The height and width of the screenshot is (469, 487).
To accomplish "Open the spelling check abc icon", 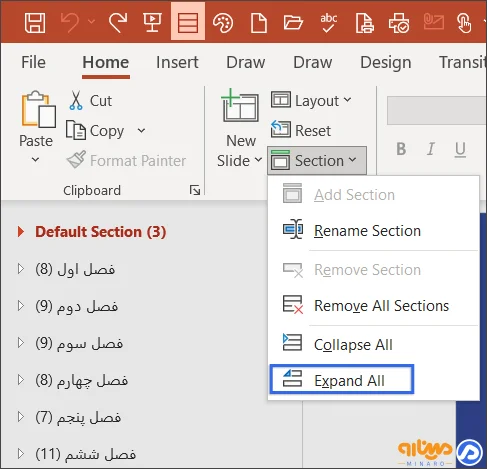I will [328, 23].
